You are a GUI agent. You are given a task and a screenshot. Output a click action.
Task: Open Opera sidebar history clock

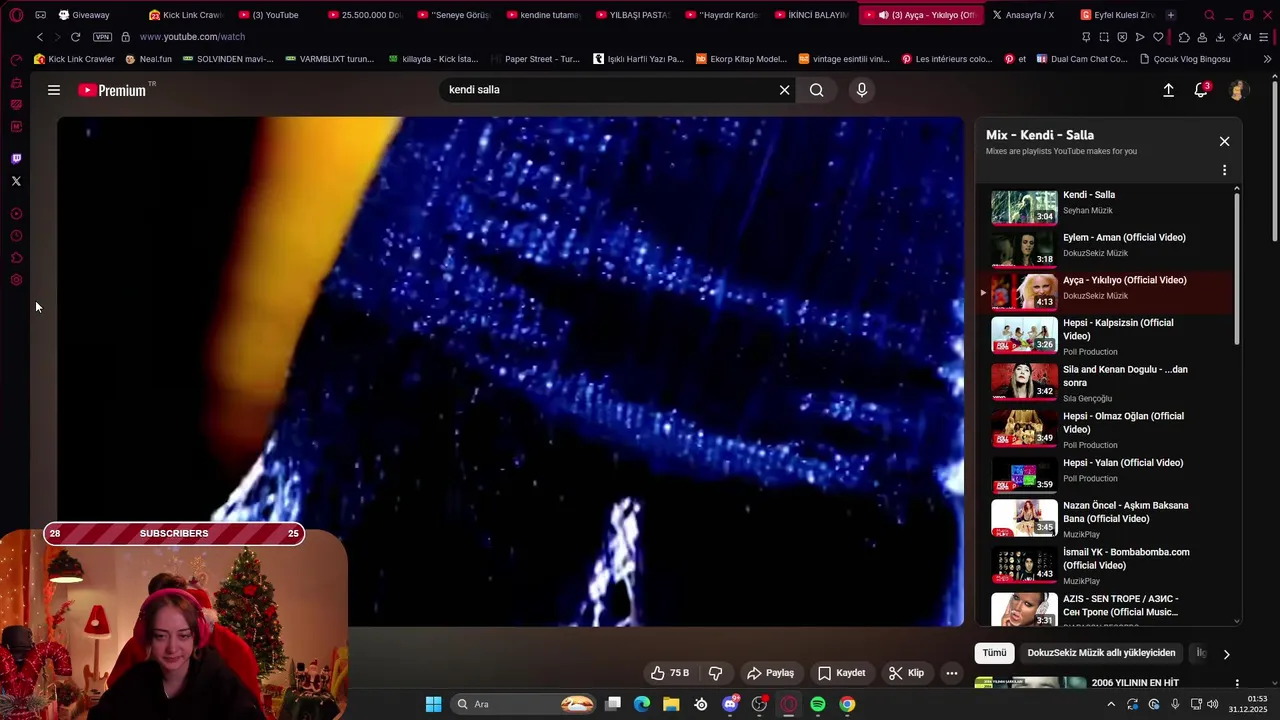16,236
